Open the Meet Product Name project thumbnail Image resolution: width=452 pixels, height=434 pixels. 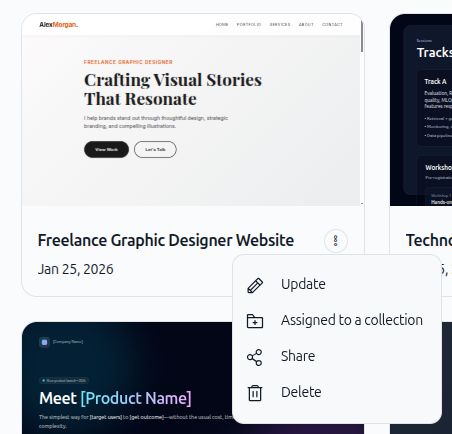(x=128, y=378)
